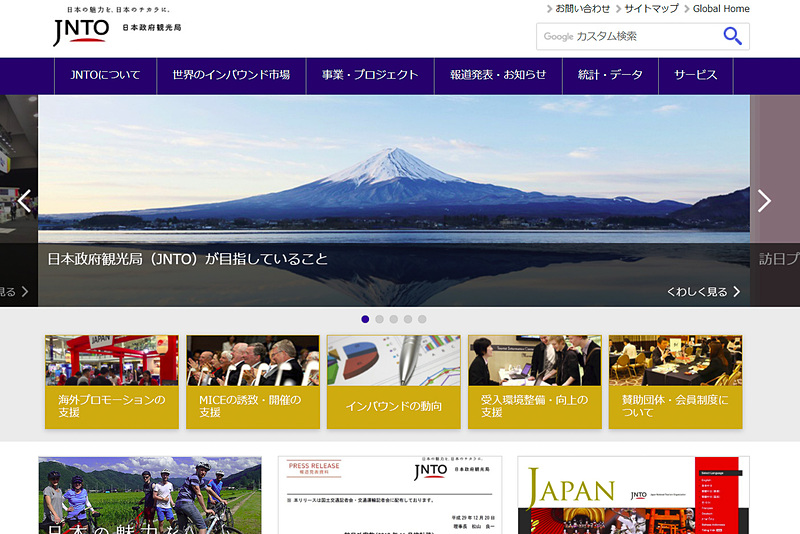Select the fourth carousel dot indicator
The width and height of the screenshot is (800, 534).
tap(408, 319)
